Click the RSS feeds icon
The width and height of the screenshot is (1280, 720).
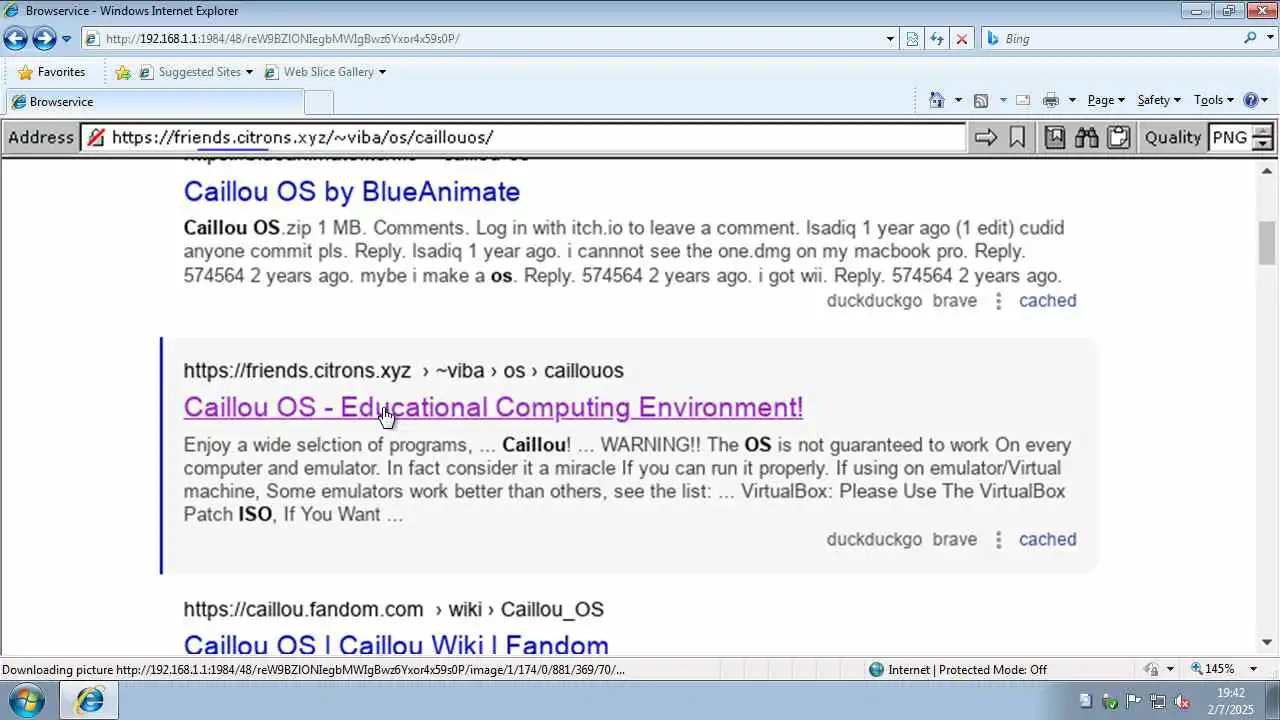[x=981, y=100]
